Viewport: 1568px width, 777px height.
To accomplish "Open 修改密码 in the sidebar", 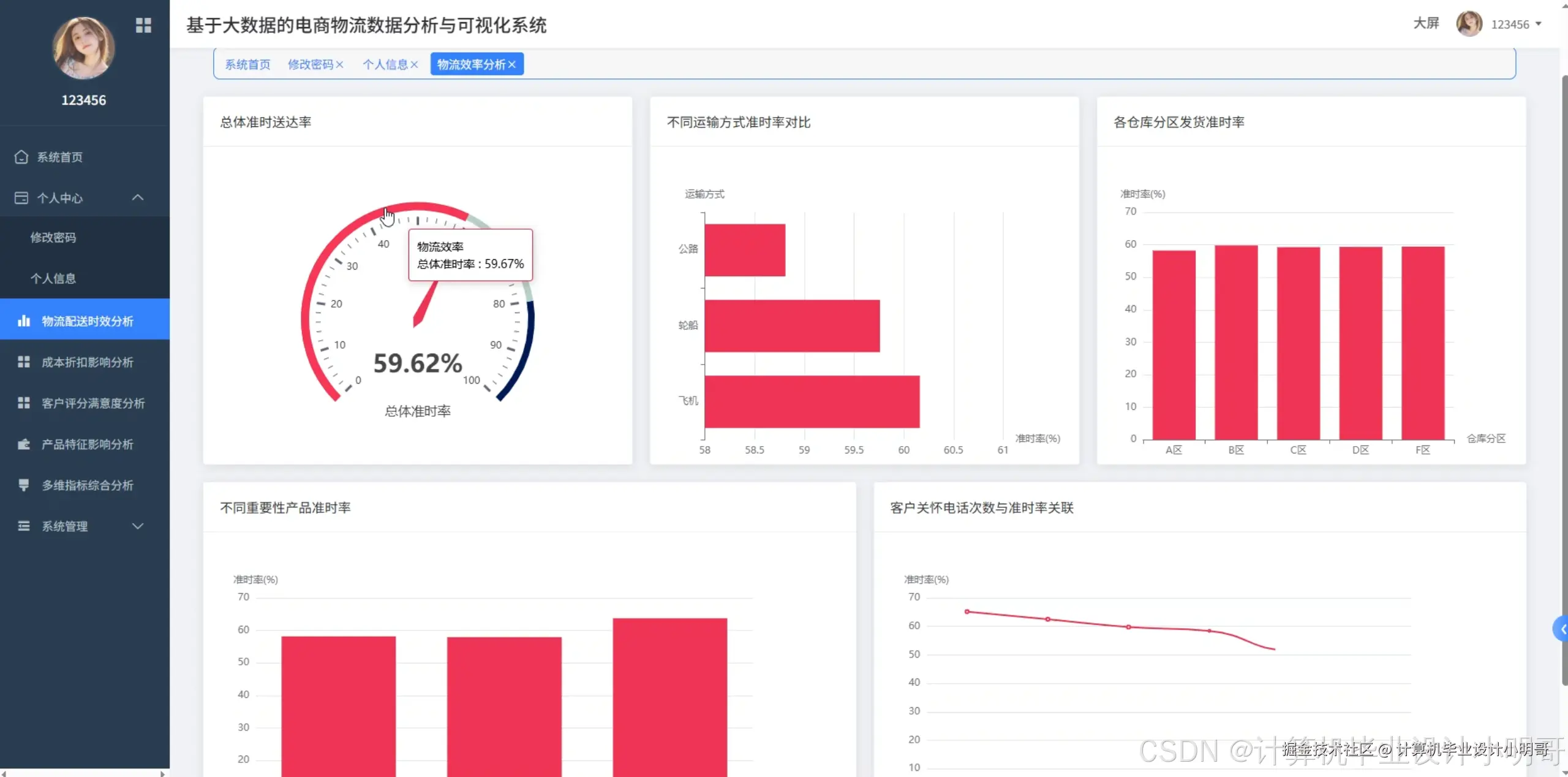I will [53, 237].
